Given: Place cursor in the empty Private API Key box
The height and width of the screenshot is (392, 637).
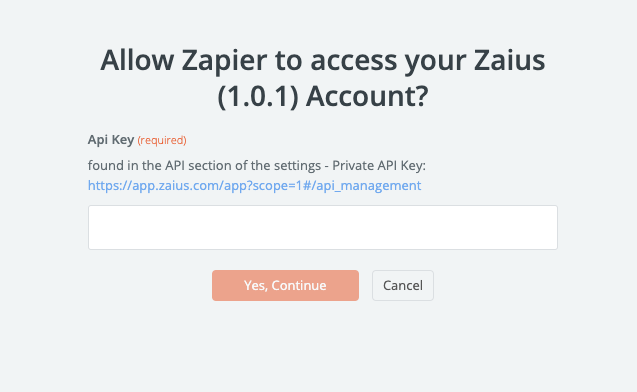Looking at the screenshot, I should pyautogui.click(x=323, y=227).
